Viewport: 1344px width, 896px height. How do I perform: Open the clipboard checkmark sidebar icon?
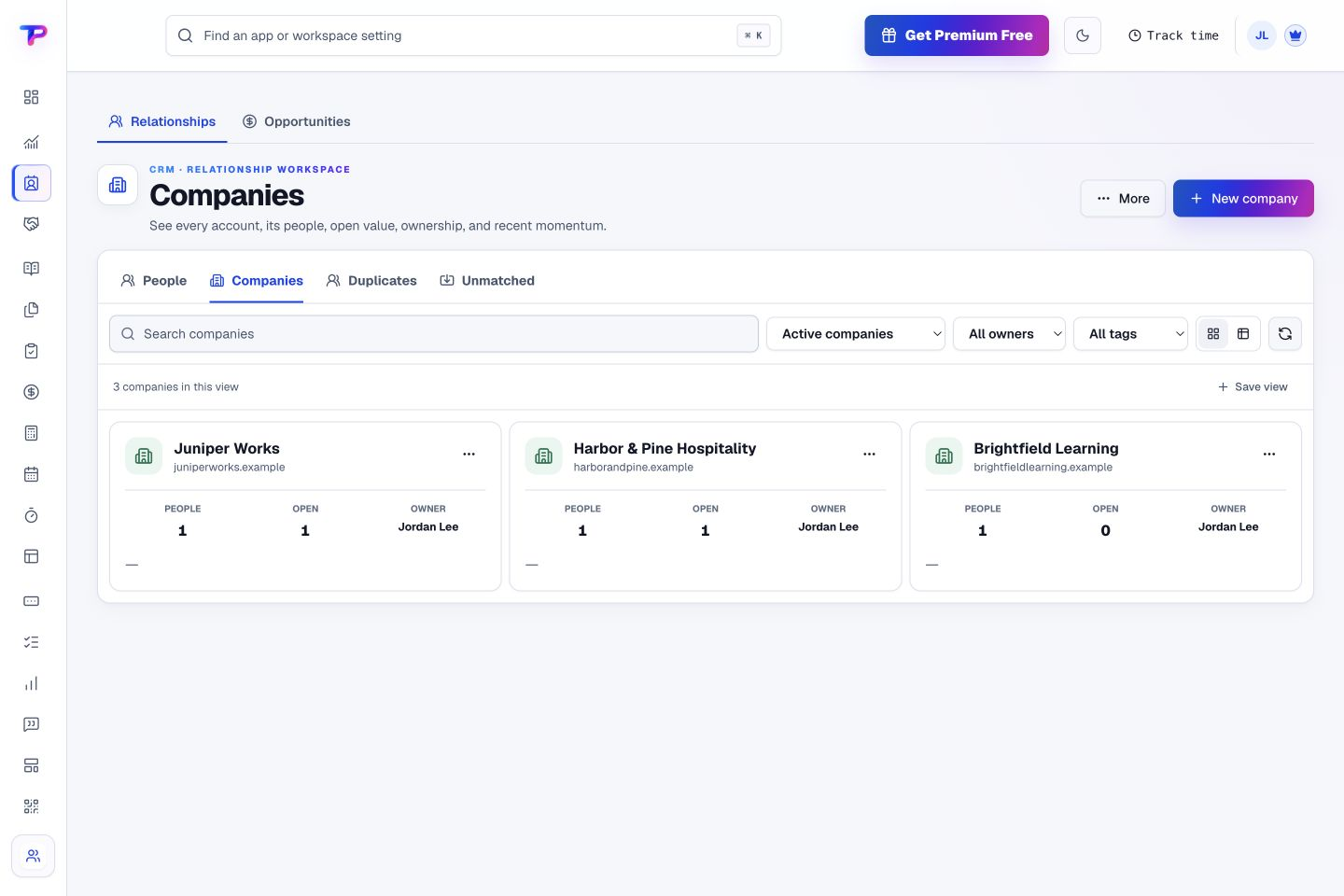[31, 351]
